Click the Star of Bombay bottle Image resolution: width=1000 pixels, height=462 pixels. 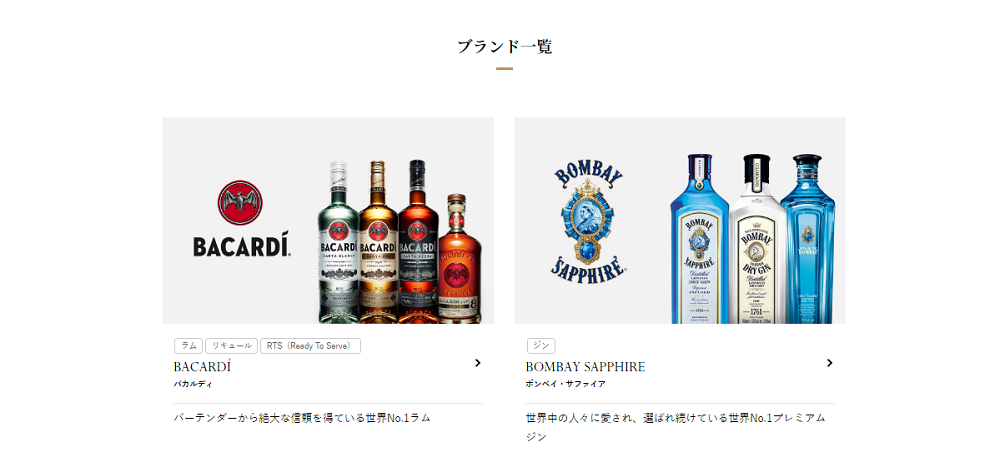807,239
